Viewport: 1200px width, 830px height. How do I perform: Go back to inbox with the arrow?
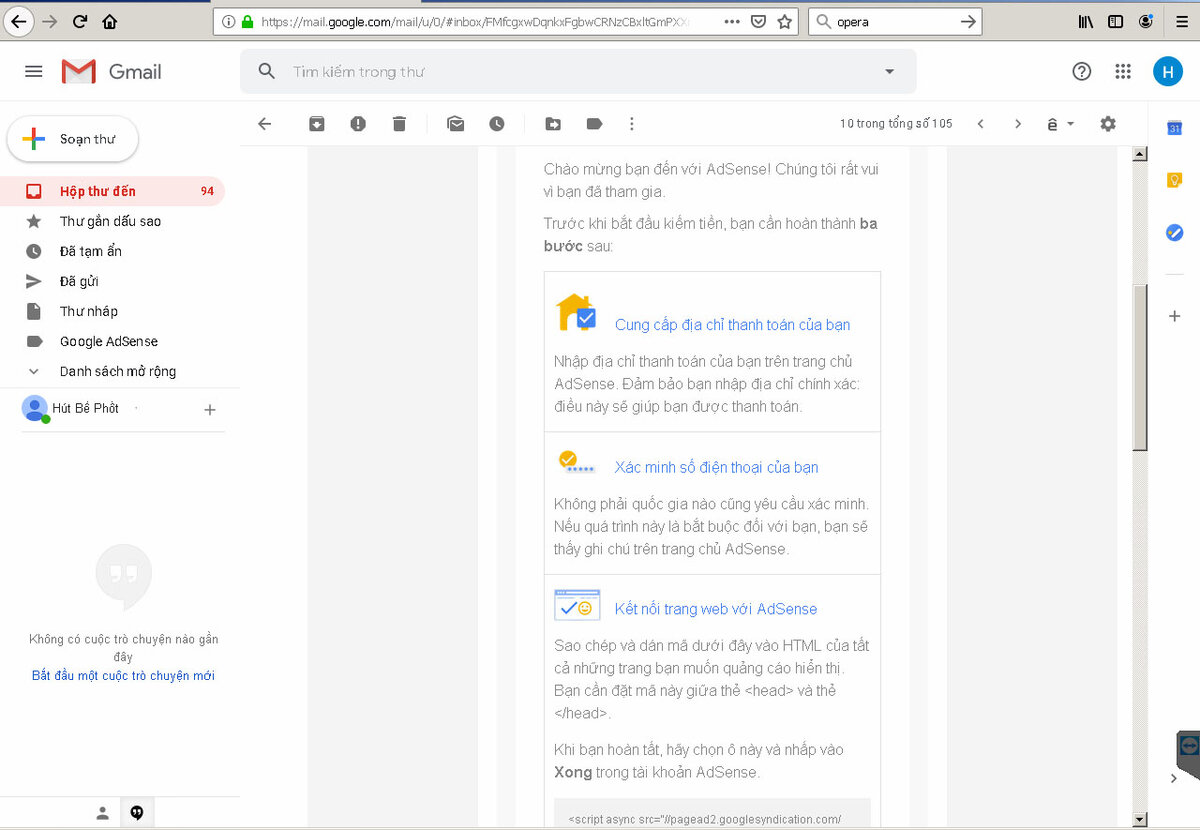pos(264,124)
